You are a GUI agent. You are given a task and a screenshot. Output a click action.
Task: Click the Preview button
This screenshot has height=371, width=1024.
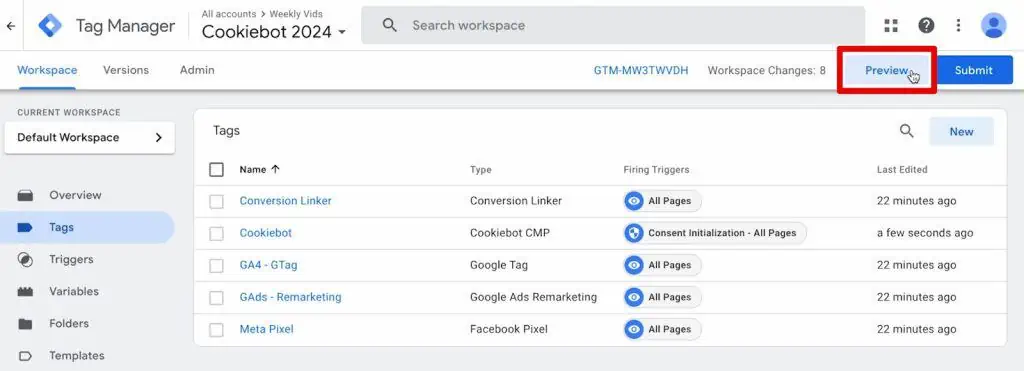(887, 71)
